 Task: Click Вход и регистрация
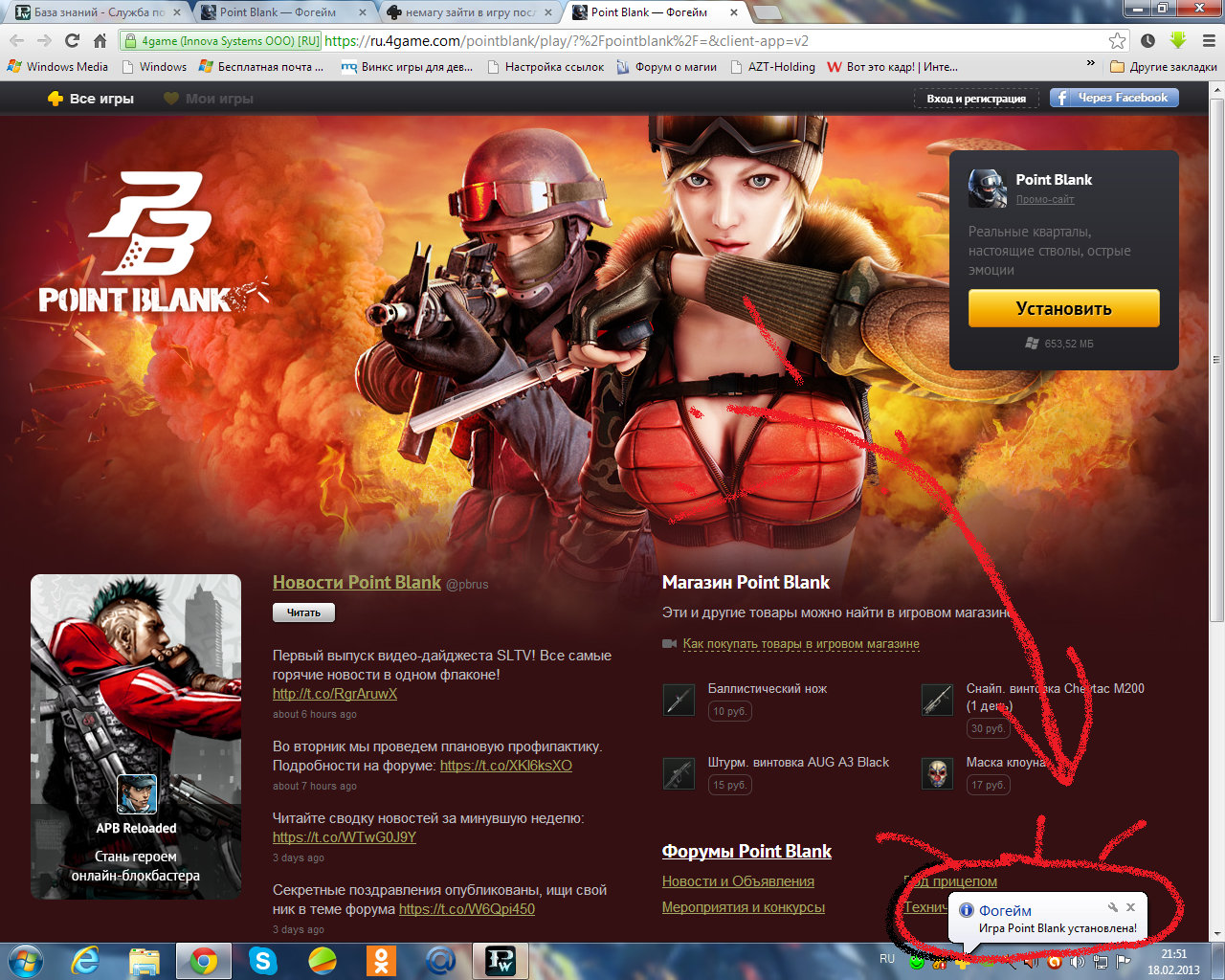976,99
